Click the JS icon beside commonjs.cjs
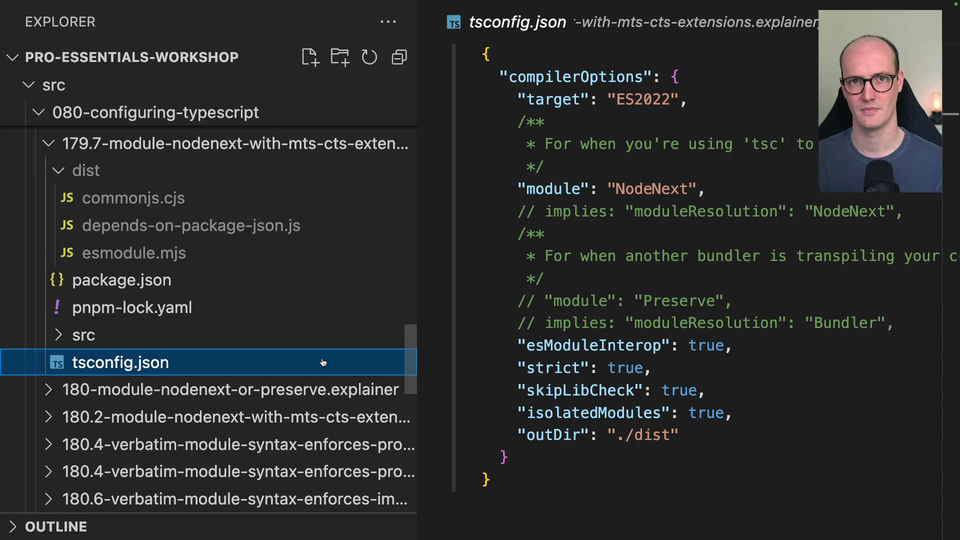 click(x=67, y=198)
